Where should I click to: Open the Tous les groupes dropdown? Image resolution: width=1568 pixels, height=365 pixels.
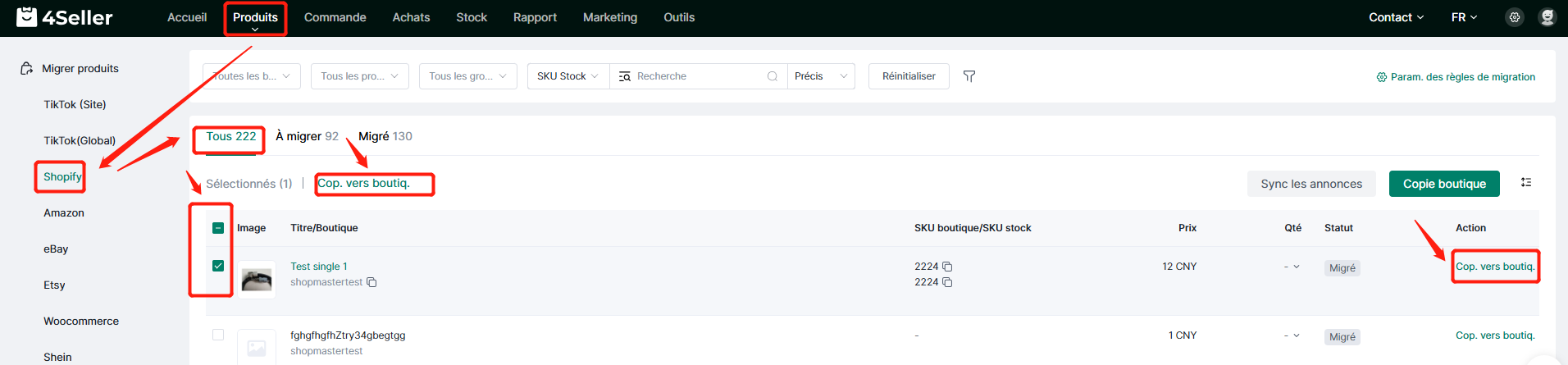tap(468, 76)
